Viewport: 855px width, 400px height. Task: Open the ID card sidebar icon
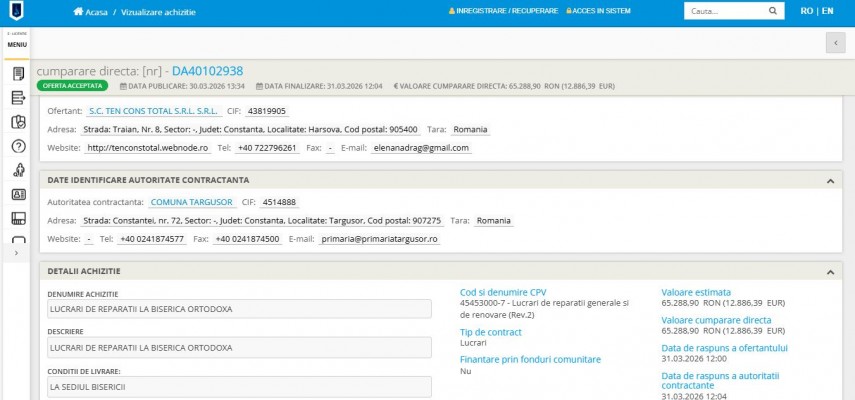17,194
